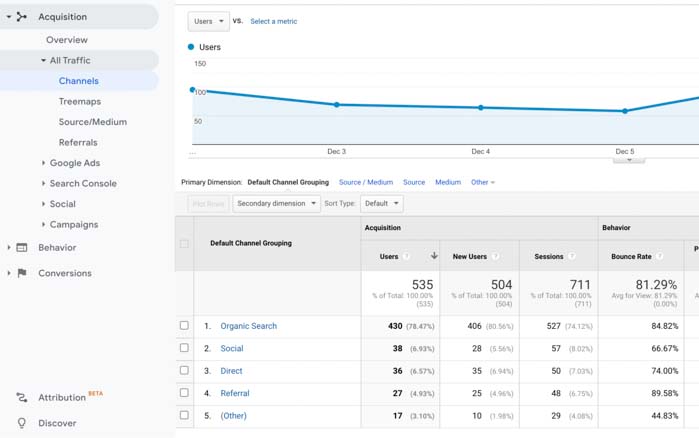Viewport: 699px width, 438px height.
Task: Open the (Other) channel link
Action: (x=234, y=416)
